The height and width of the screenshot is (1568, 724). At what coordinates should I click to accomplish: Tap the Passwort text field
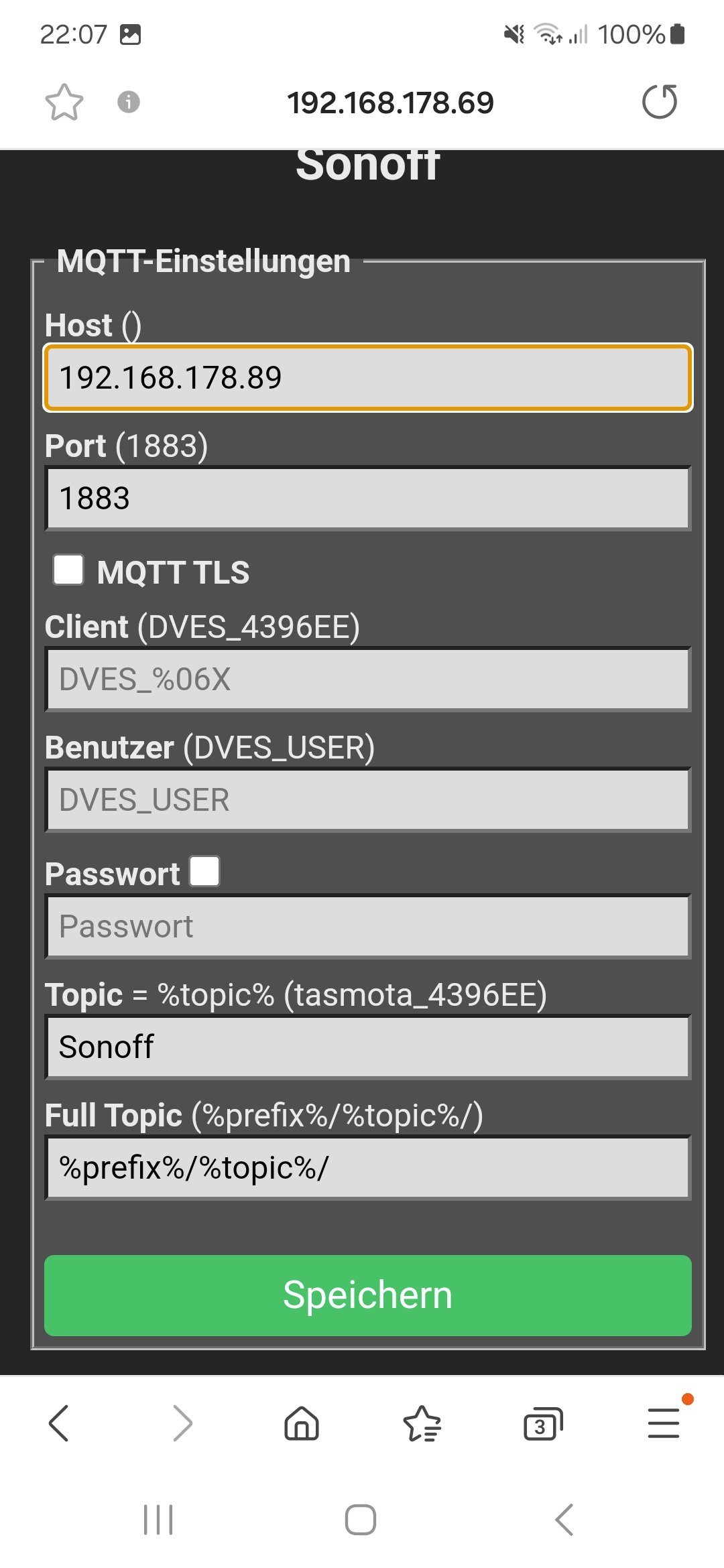click(368, 927)
